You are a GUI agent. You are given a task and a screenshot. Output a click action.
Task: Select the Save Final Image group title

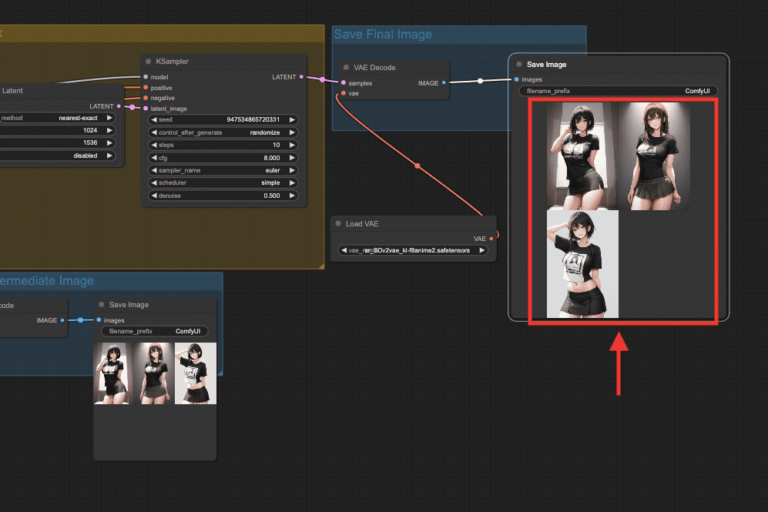pos(383,35)
